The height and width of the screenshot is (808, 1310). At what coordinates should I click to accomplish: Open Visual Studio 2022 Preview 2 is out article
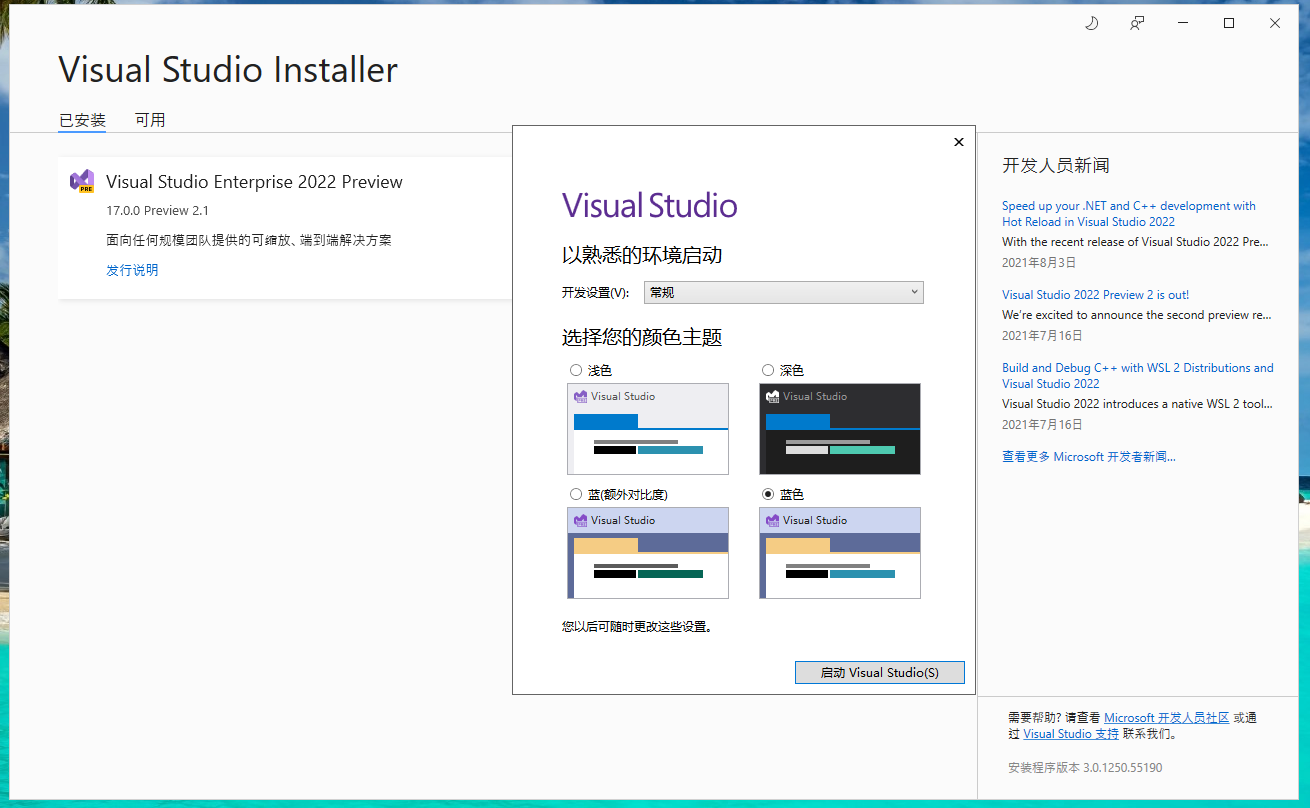(1095, 295)
